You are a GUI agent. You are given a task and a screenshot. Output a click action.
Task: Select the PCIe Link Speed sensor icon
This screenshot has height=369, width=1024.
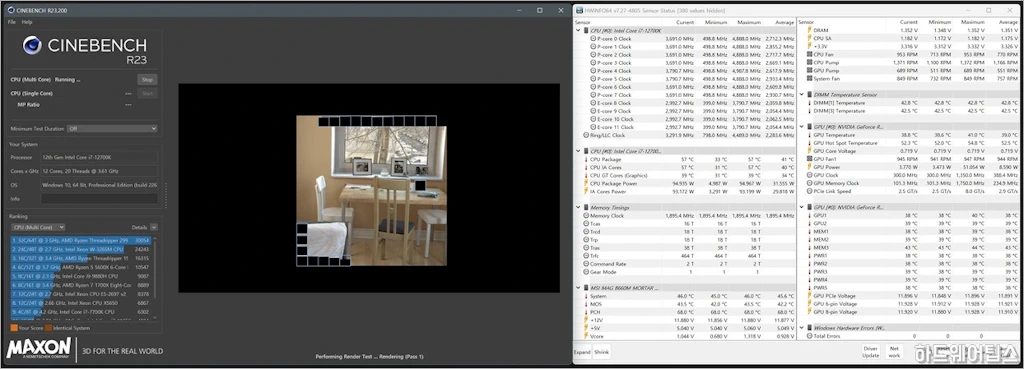tap(810, 191)
